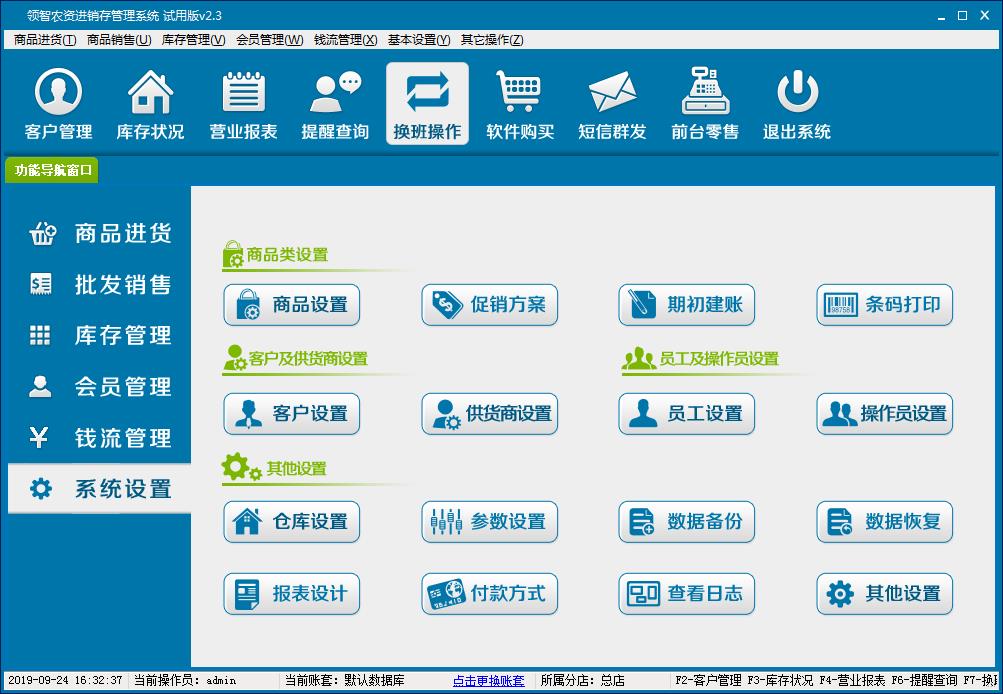This screenshot has width=1003, height=694.
Task: Open 其他设置 gear button
Action: pos(885,594)
